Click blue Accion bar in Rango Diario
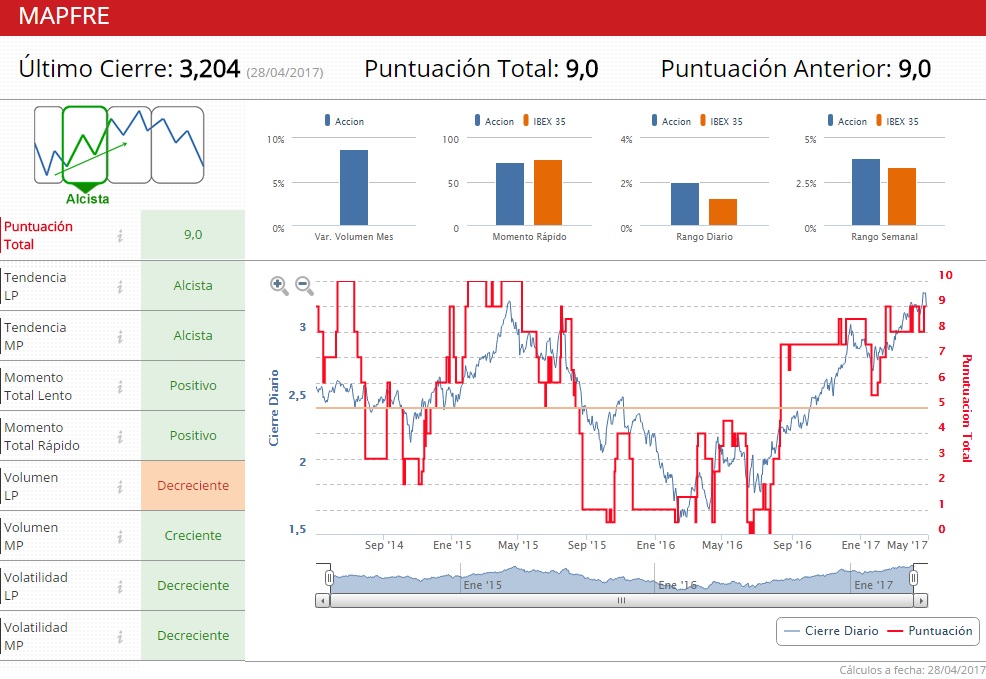The width and height of the screenshot is (986, 679). (685, 204)
